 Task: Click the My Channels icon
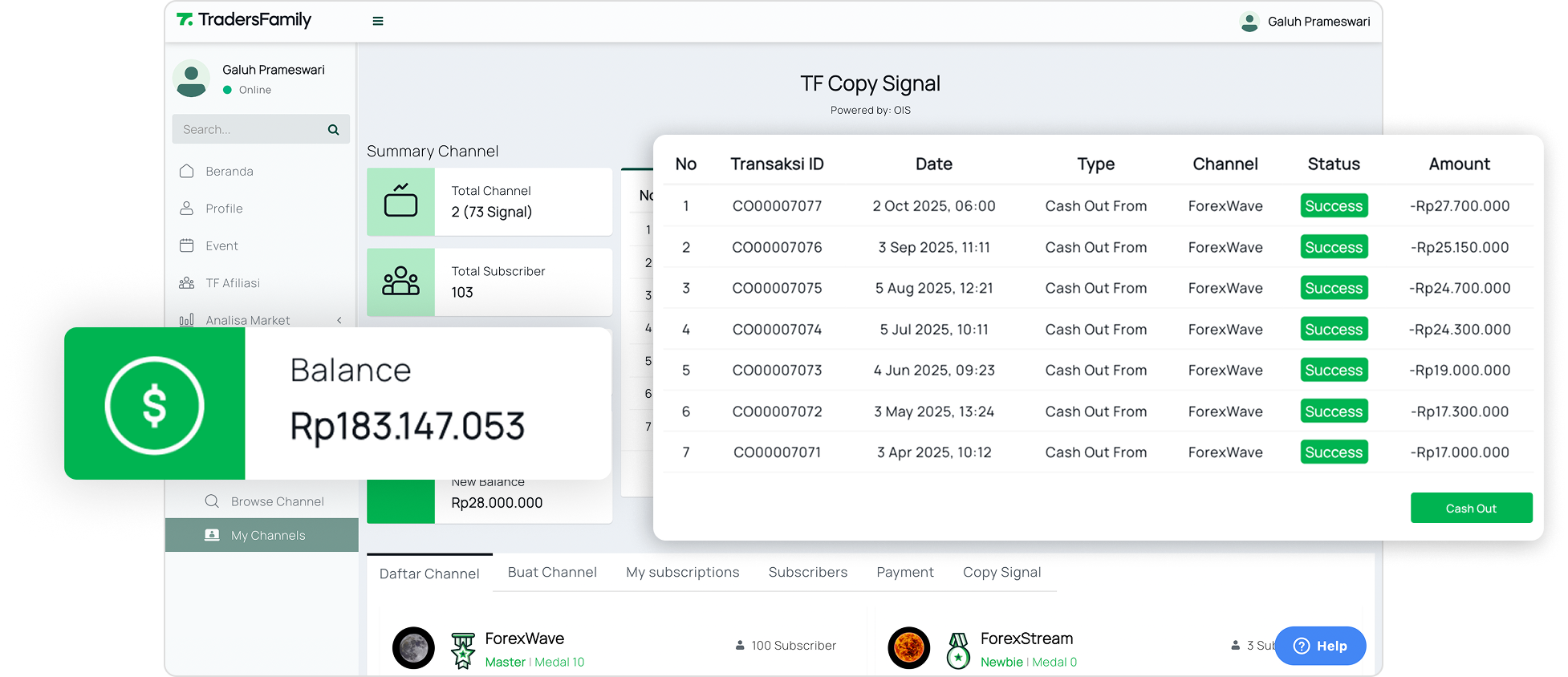212,535
